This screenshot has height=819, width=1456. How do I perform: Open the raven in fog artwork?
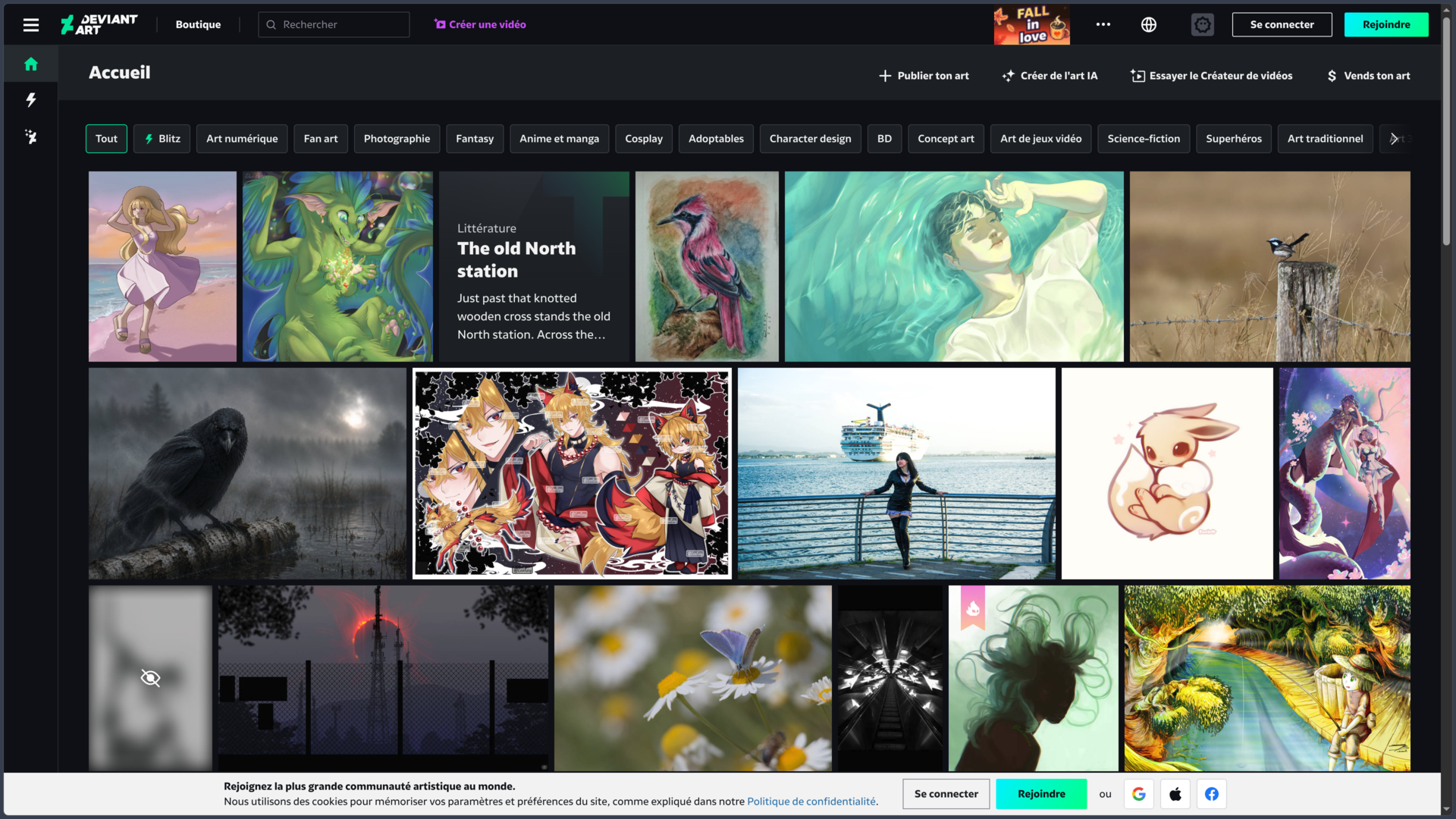(247, 473)
